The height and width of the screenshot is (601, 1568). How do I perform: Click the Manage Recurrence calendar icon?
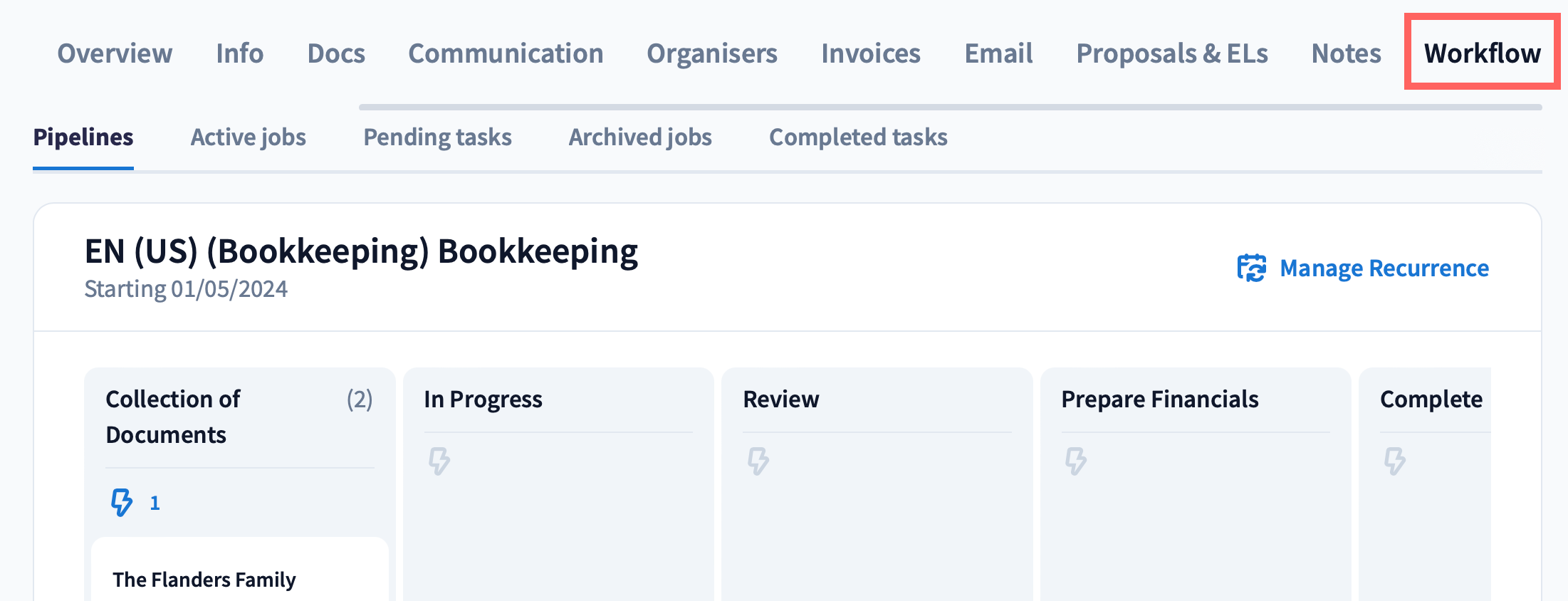pyautogui.click(x=1251, y=268)
